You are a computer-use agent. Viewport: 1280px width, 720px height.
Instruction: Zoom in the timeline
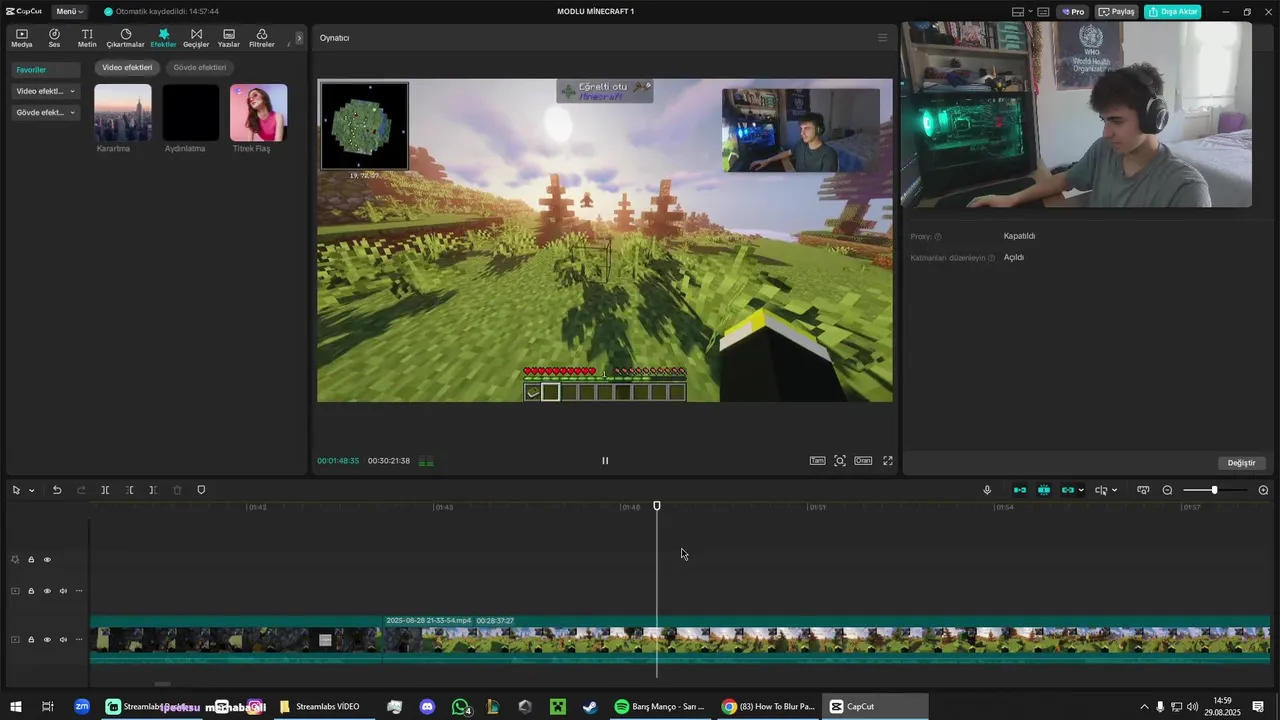tap(1263, 490)
